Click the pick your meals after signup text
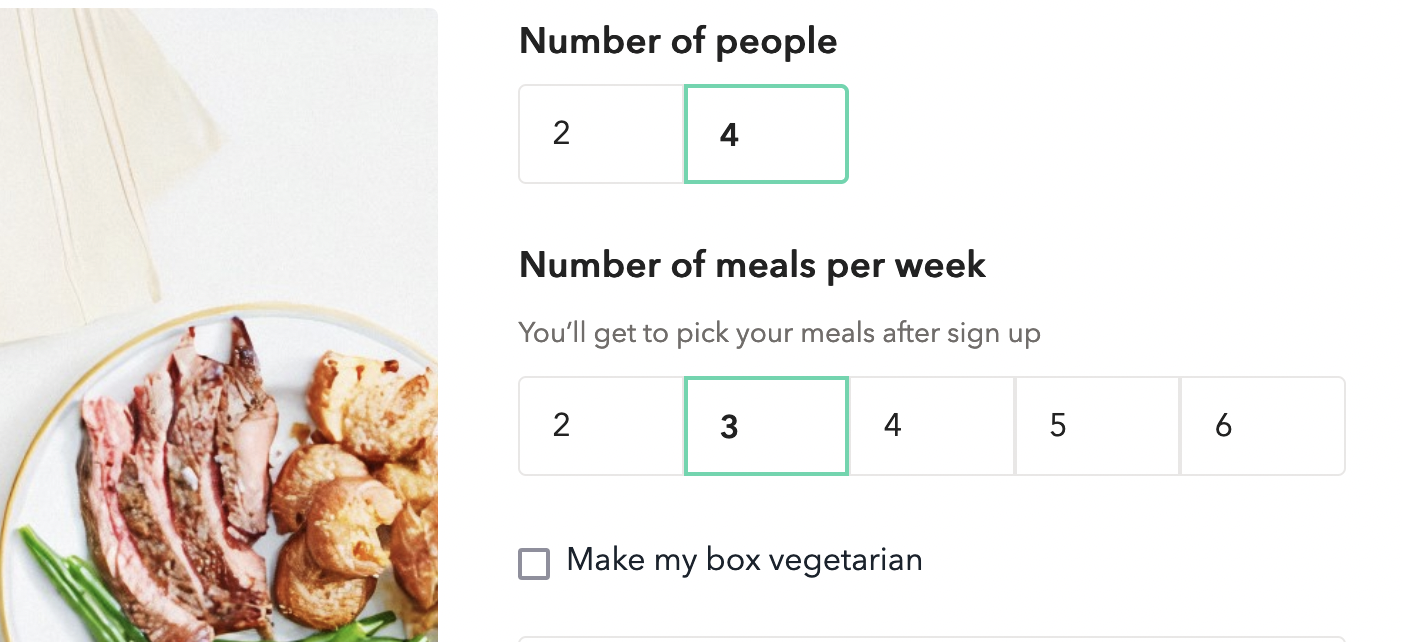Screen dimensions: 1402x642 point(779,332)
